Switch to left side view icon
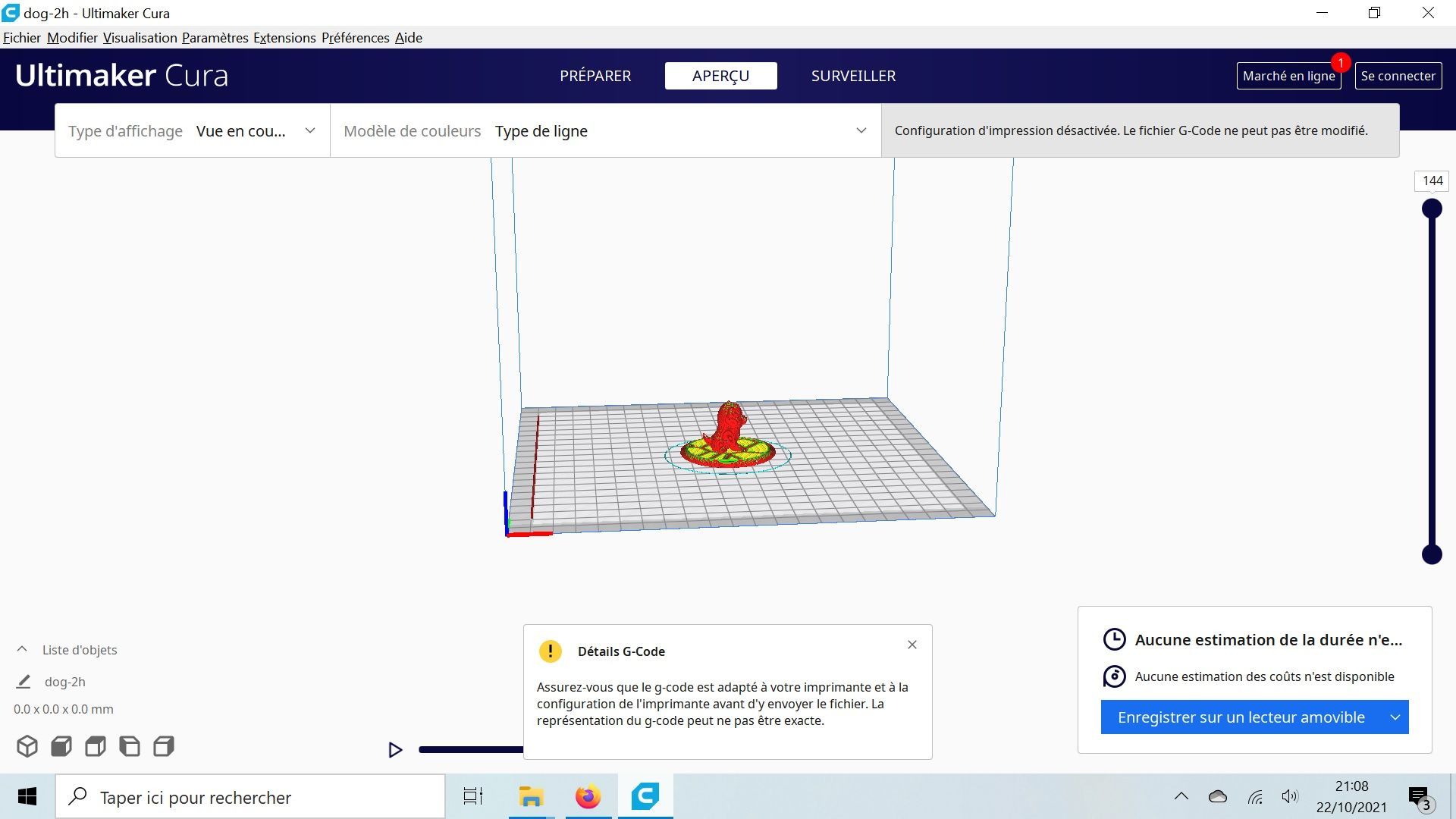The height and width of the screenshot is (819, 1456). [130, 746]
